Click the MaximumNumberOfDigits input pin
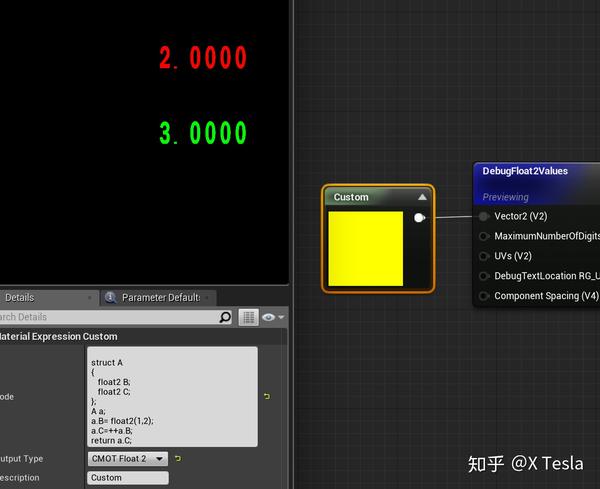 [484, 236]
